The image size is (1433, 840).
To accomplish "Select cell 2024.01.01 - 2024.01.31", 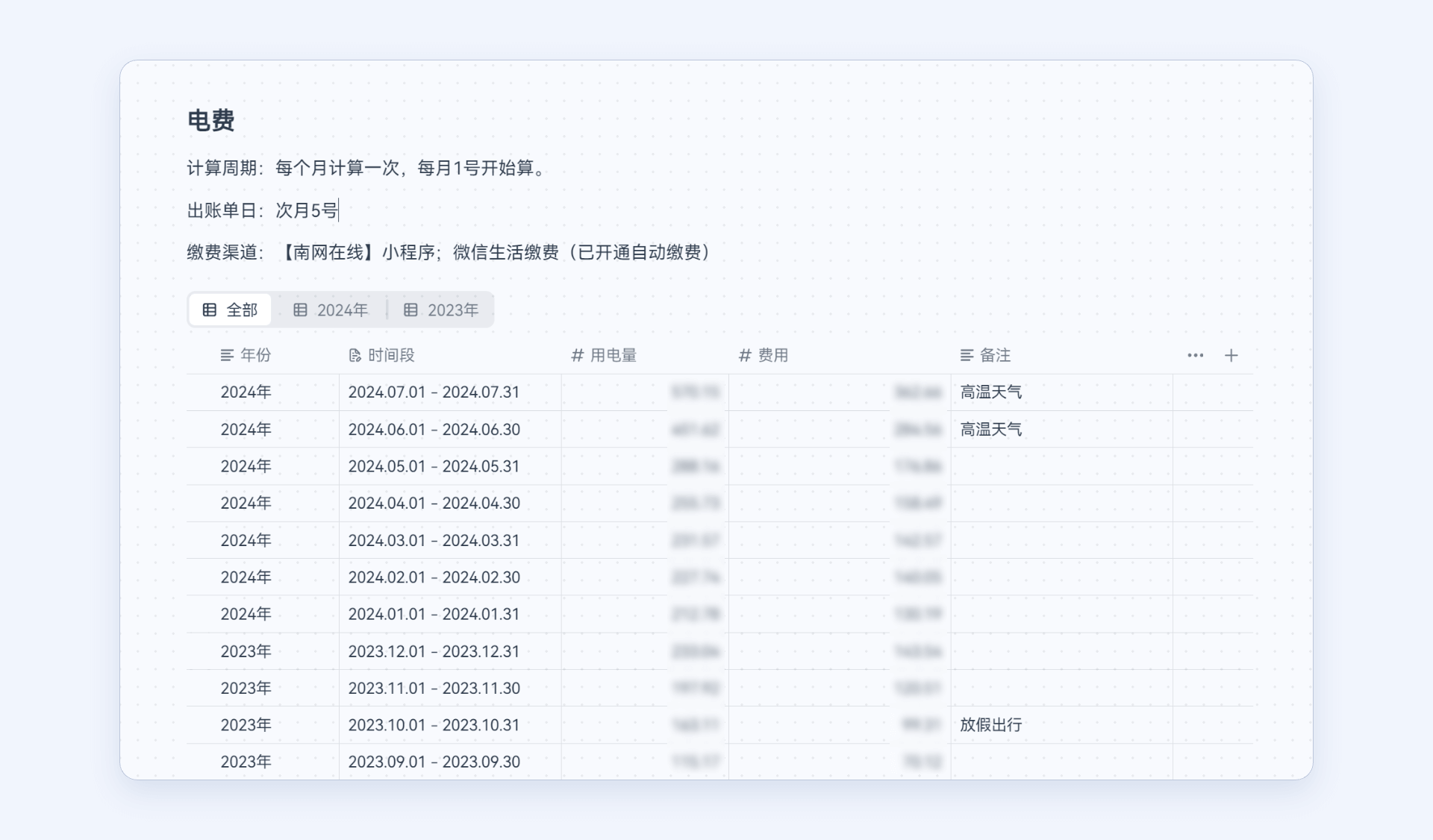I will coord(450,614).
